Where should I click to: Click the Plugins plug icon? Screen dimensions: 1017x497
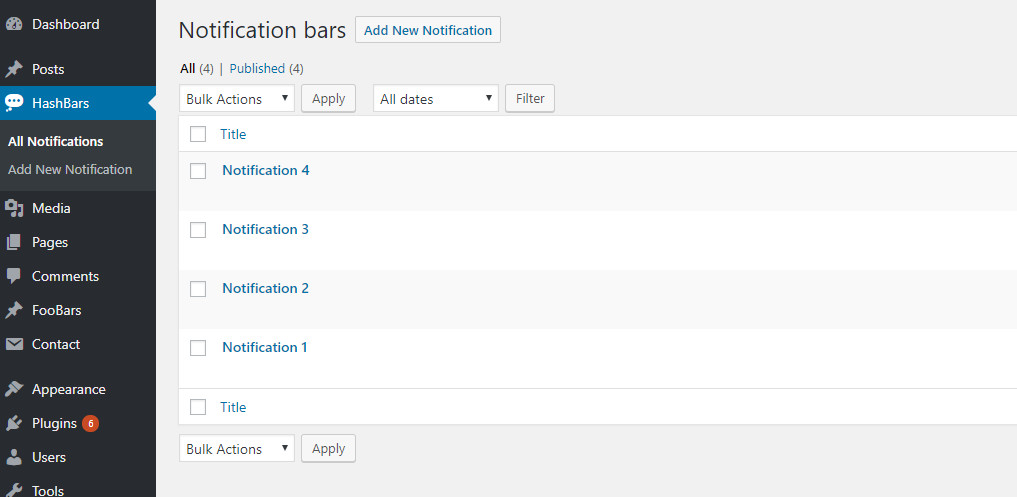(14, 423)
